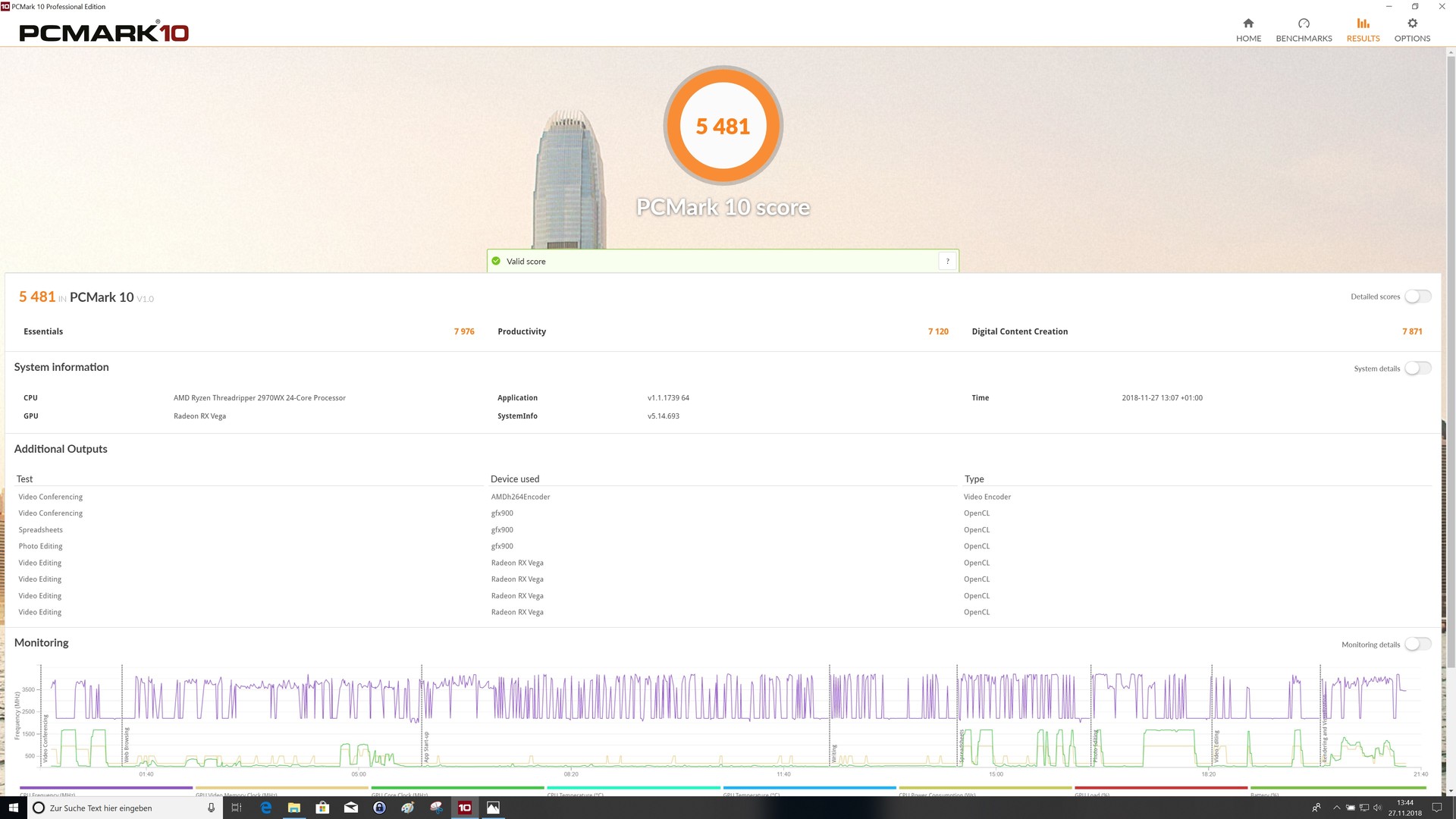The height and width of the screenshot is (819, 1456).
Task: Click the GPU value Radeon RX Vega in System information
Action: [199, 416]
